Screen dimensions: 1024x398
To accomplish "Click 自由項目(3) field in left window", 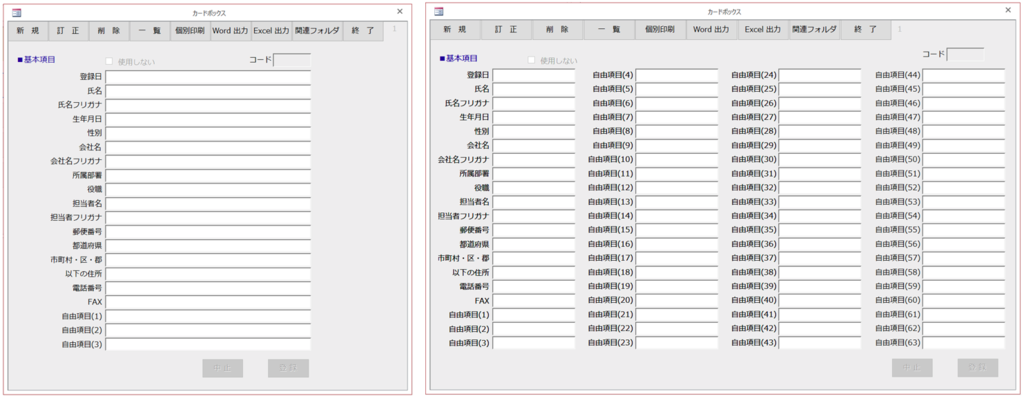I will [208, 344].
